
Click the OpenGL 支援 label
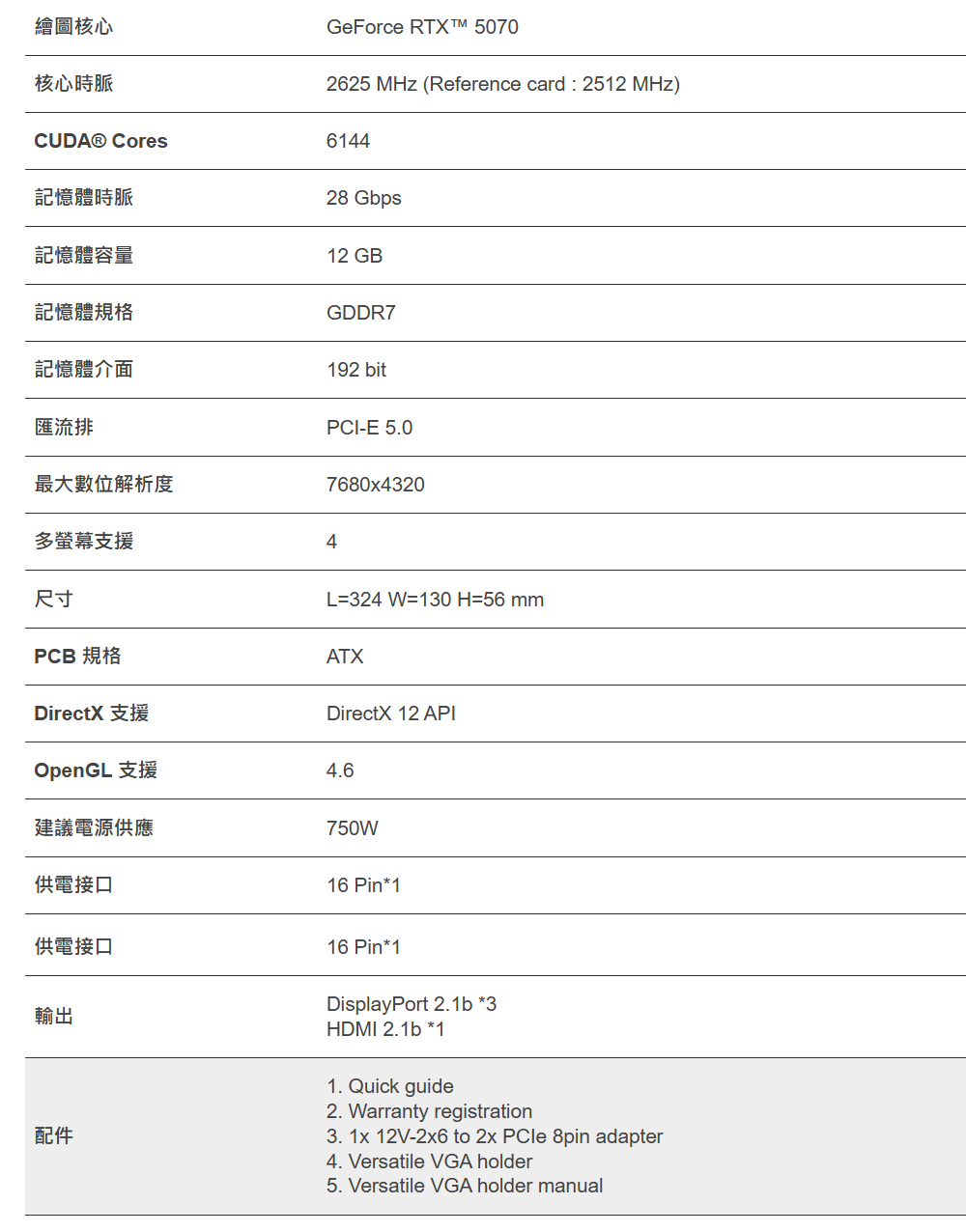96,770
